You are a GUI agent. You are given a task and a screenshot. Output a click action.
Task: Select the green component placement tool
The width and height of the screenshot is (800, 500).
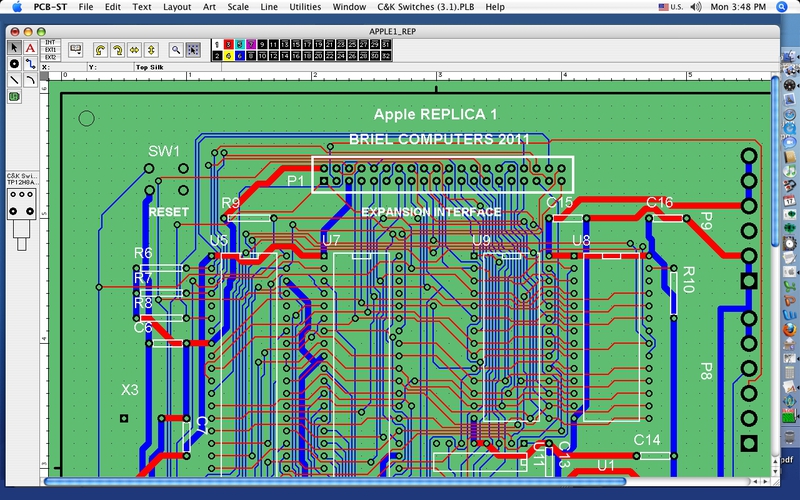point(14,96)
